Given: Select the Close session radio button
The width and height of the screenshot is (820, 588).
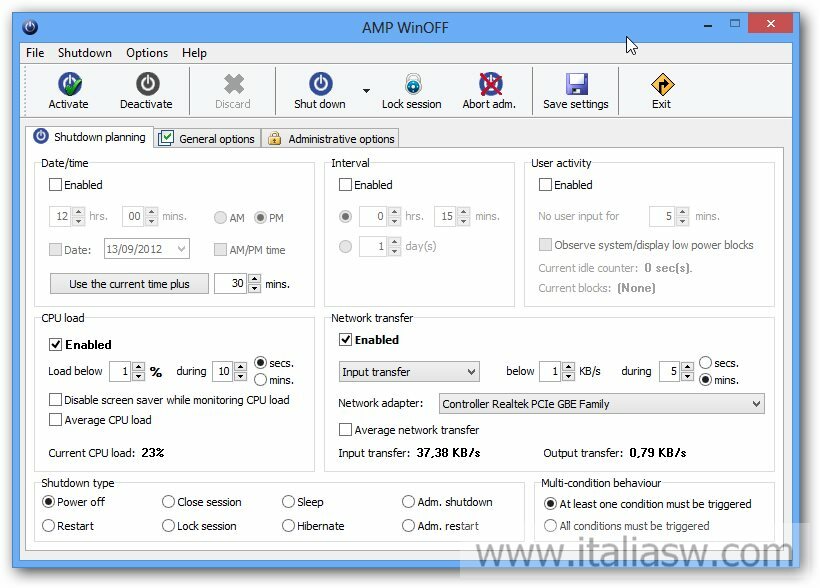Looking at the screenshot, I should tap(168, 502).
